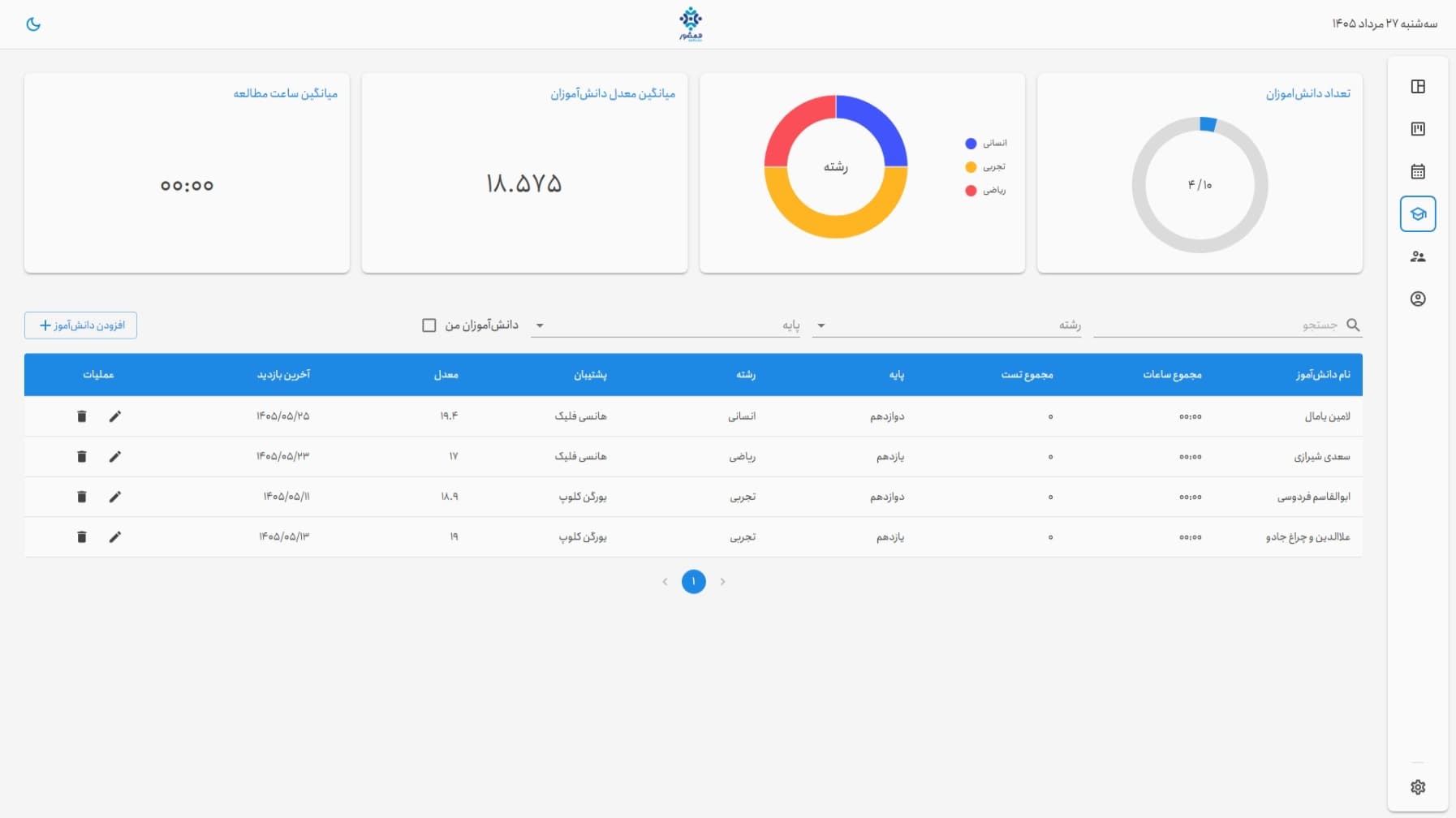Delete student سعدی شیرازی with trash icon

pos(81,457)
